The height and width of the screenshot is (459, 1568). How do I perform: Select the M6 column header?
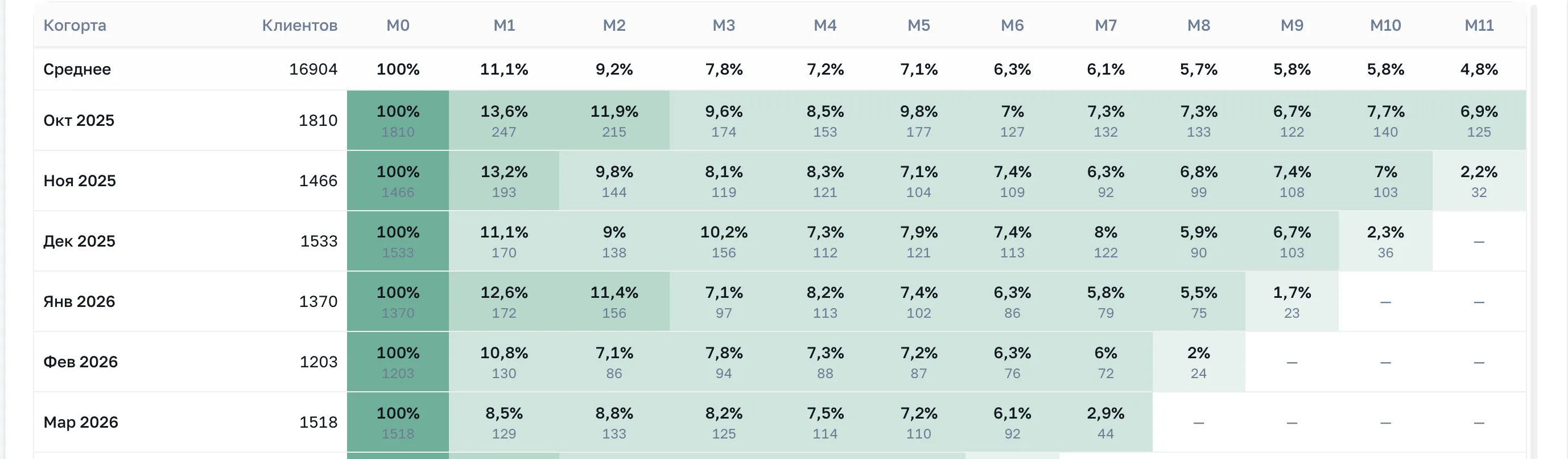(1012, 25)
